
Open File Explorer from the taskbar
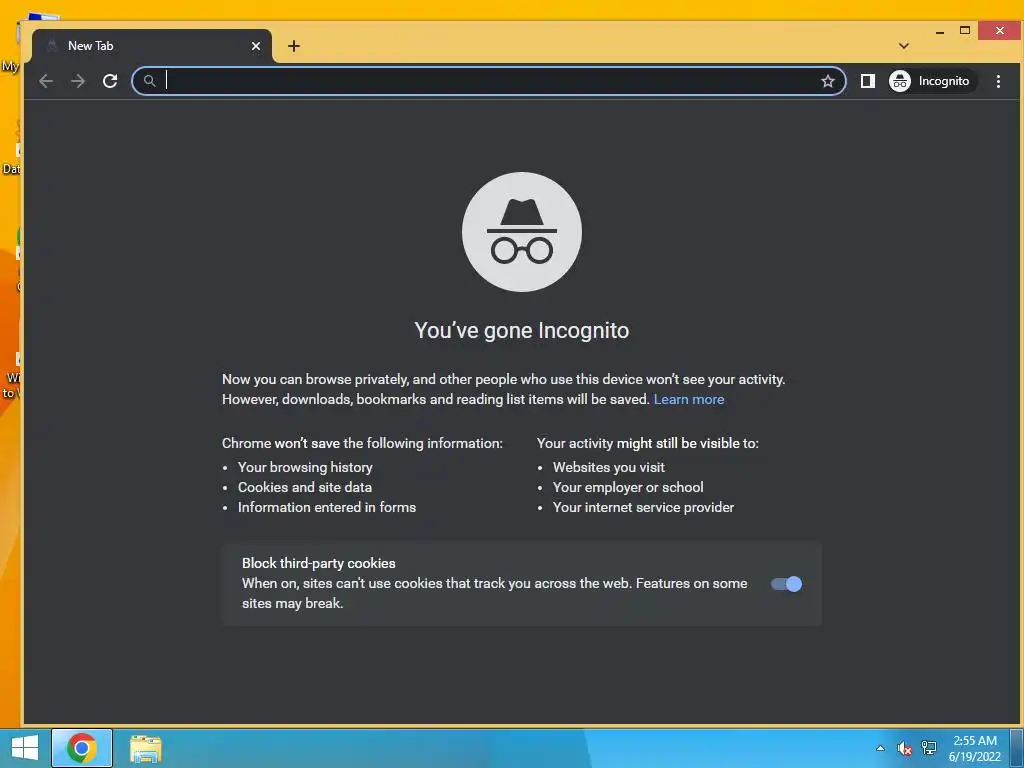click(x=146, y=748)
